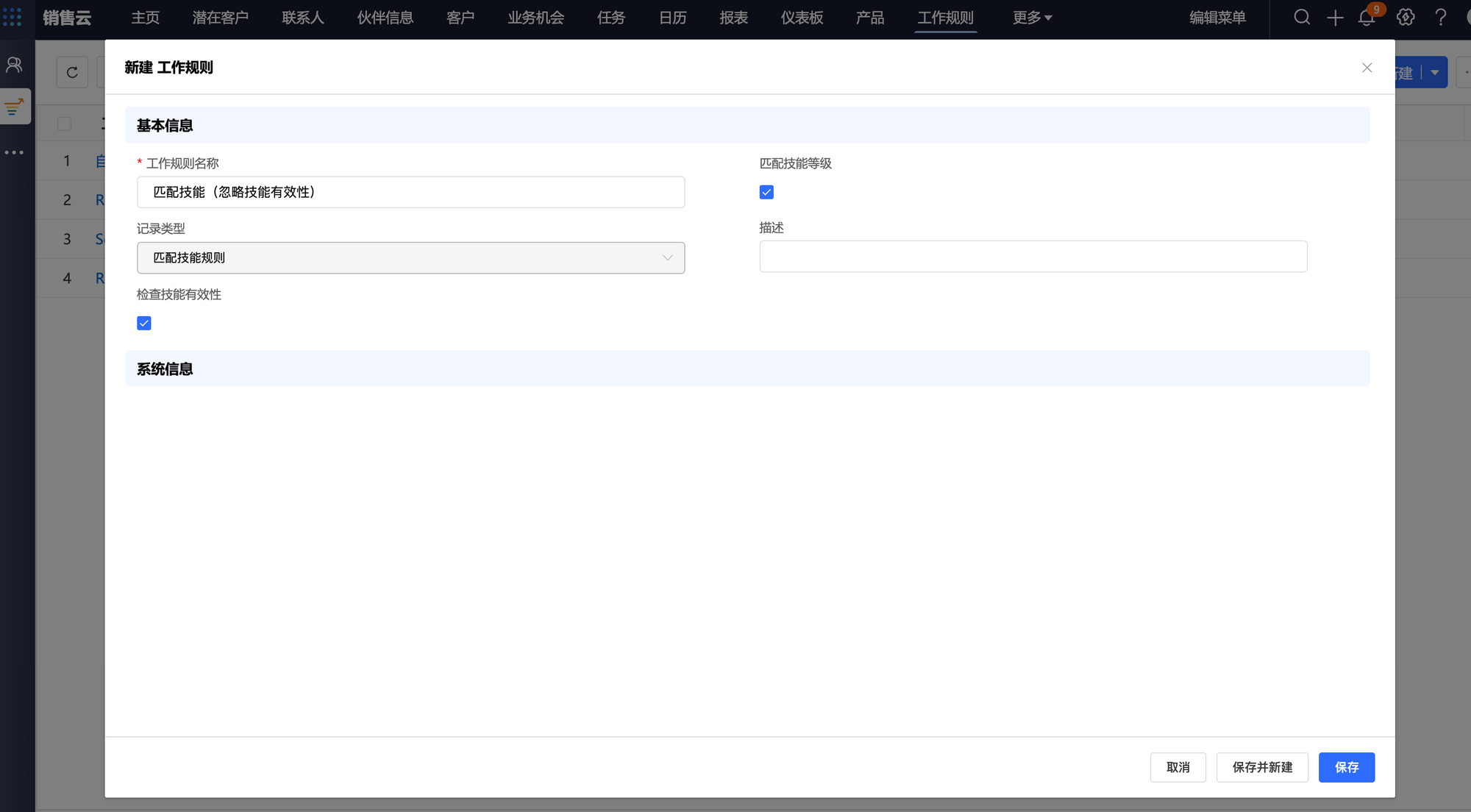Click the plus quick-create icon
Screen dimensions: 1471x812
pos(1335,18)
